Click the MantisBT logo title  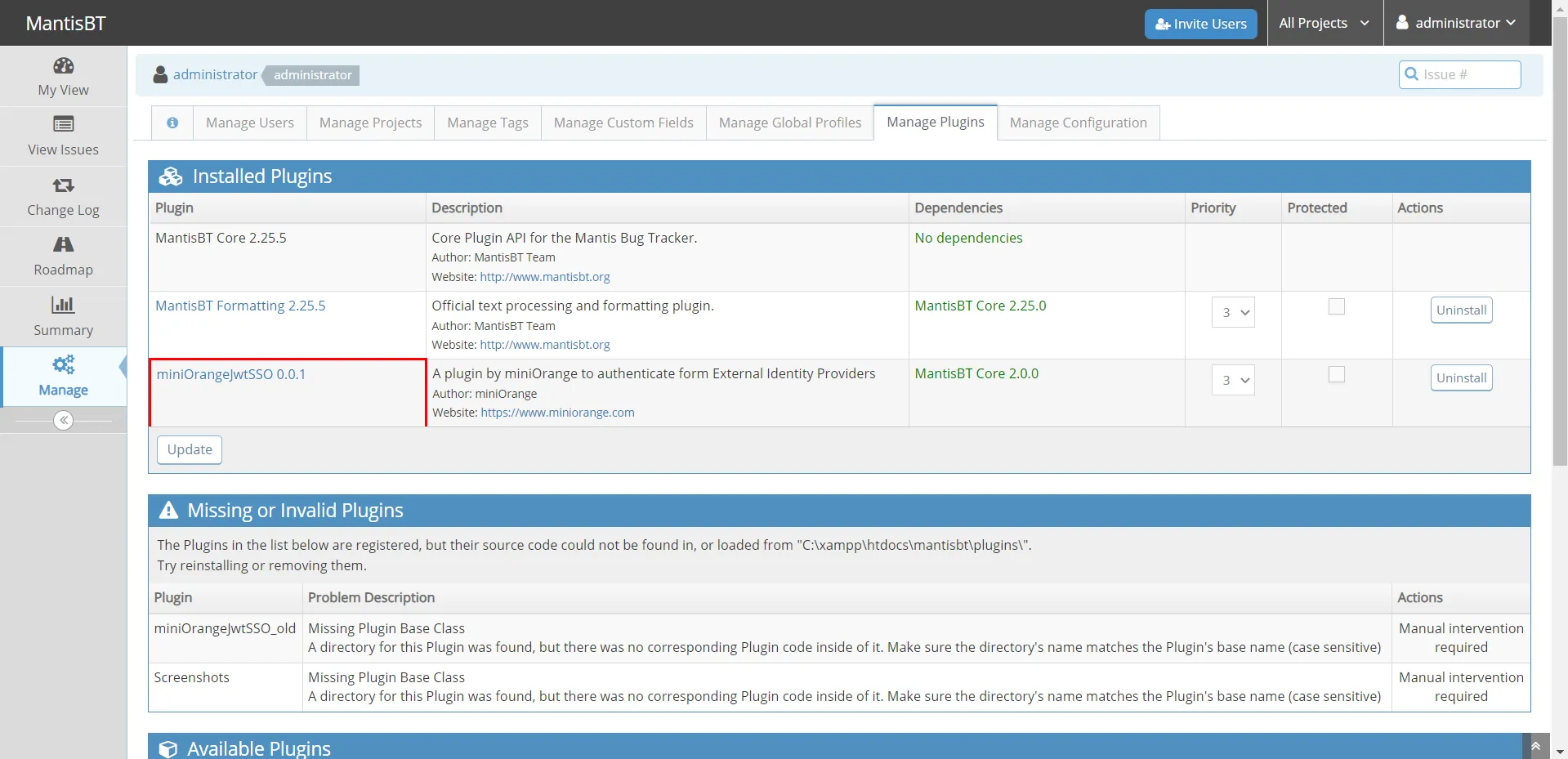click(x=65, y=23)
